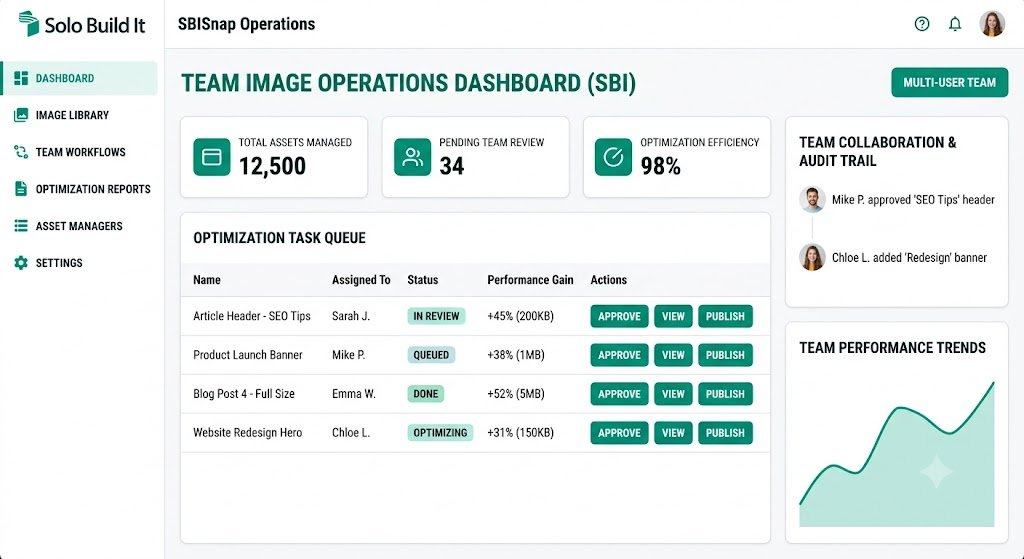1024x559 pixels.
Task: Click the Status column header
Action: pyautogui.click(x=423, y=280)
